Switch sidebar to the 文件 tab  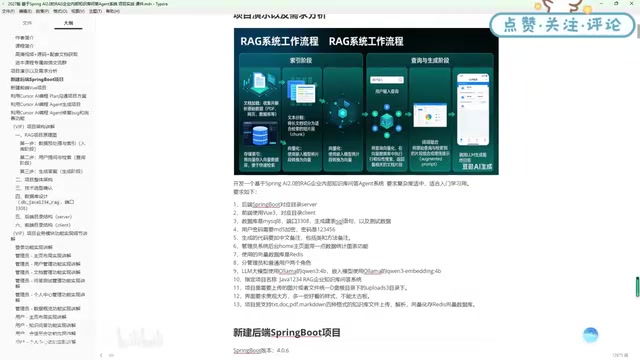27,23
